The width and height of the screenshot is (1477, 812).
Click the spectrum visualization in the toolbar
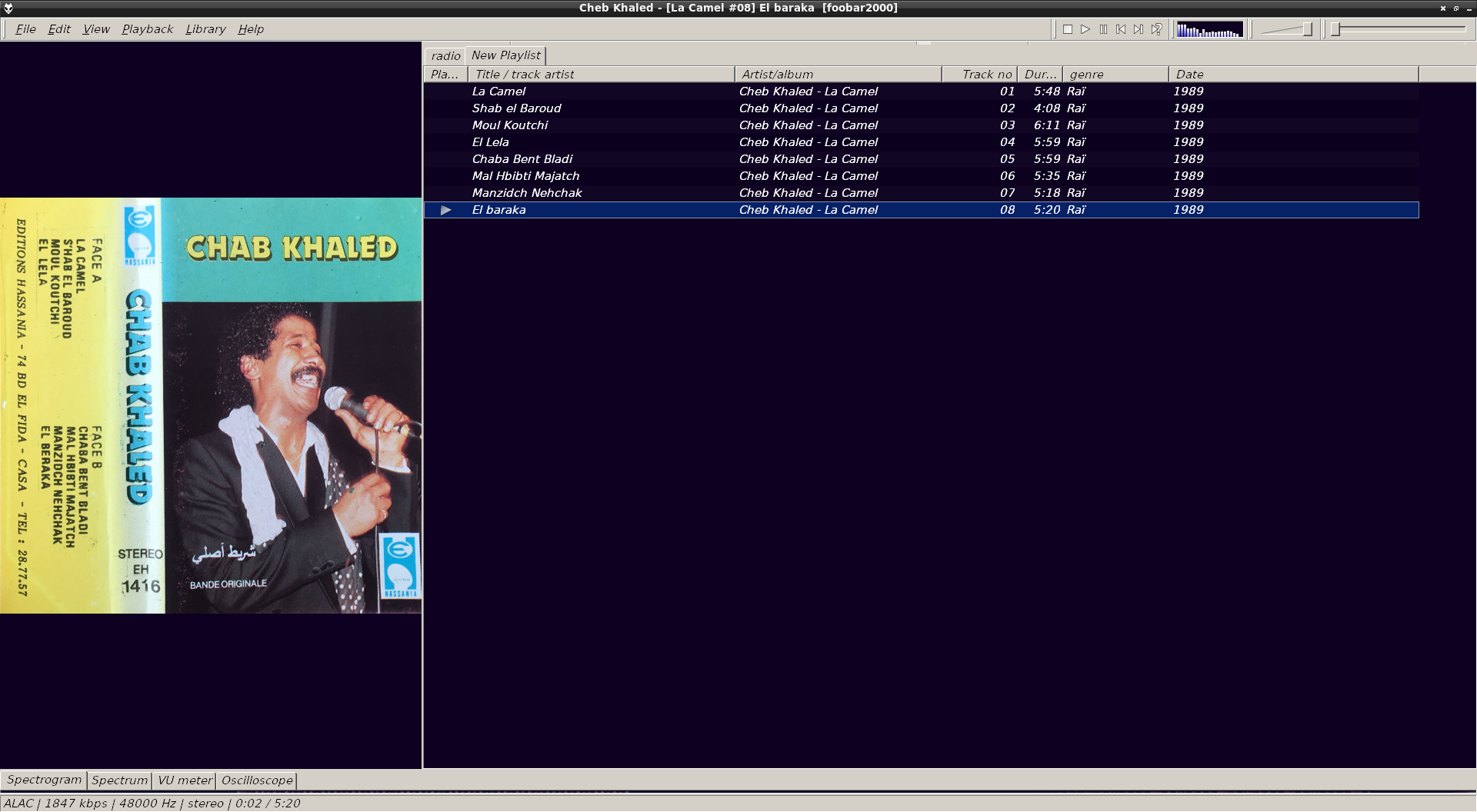1209,29
